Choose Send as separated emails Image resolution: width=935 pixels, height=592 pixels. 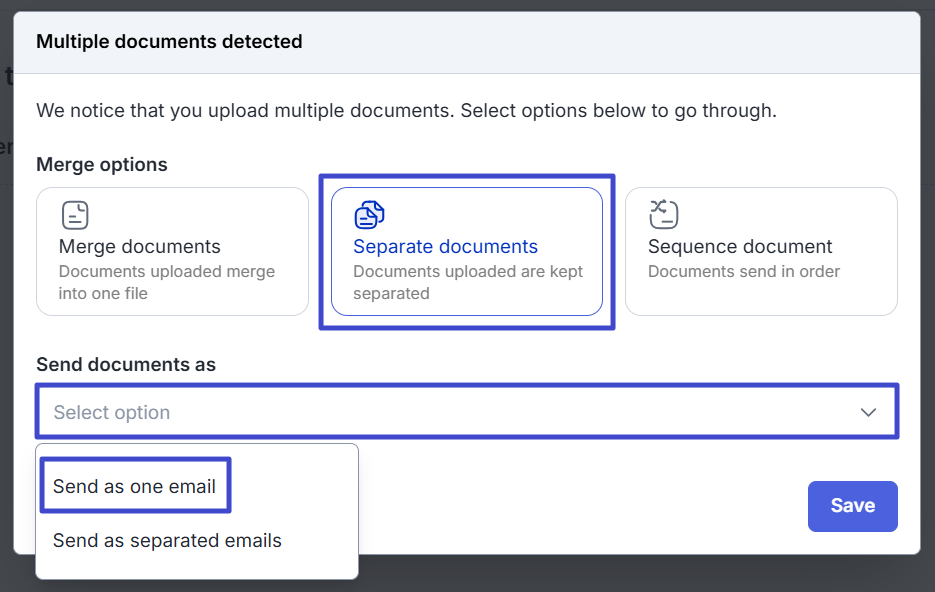pyautogui.click(x=167, y=541)
